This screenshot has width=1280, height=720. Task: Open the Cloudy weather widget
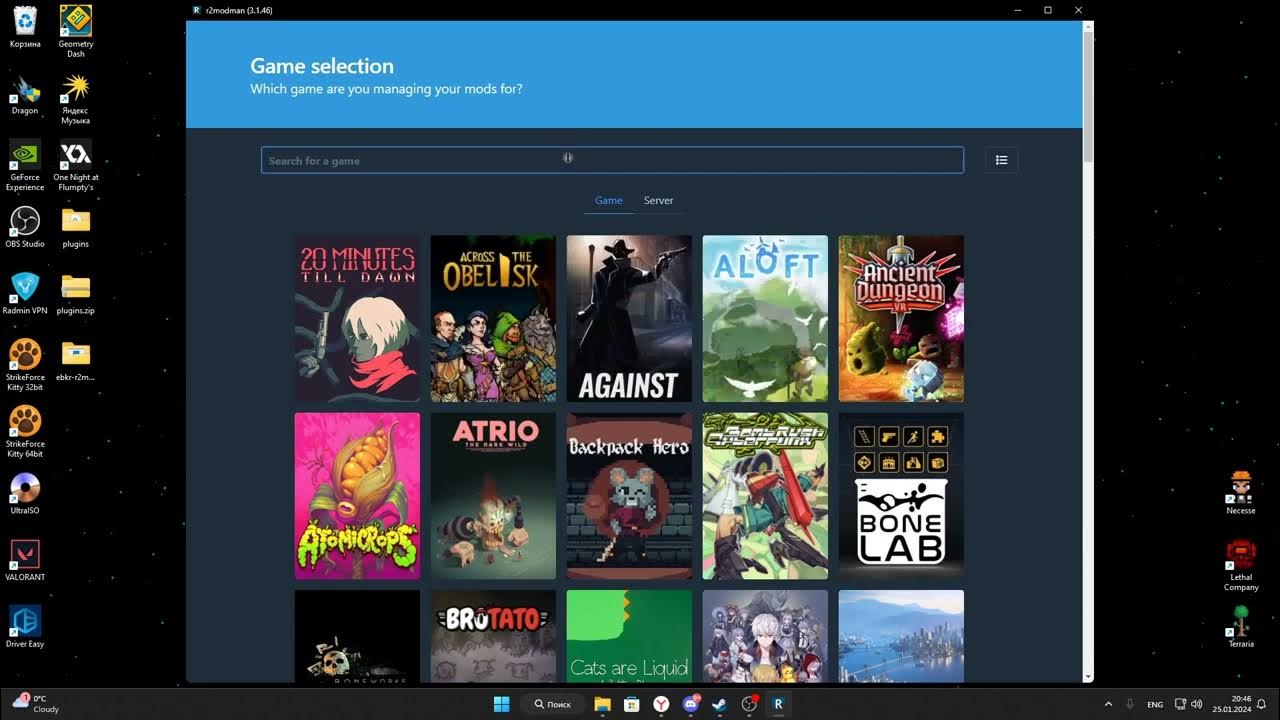(x=35, y=704)
